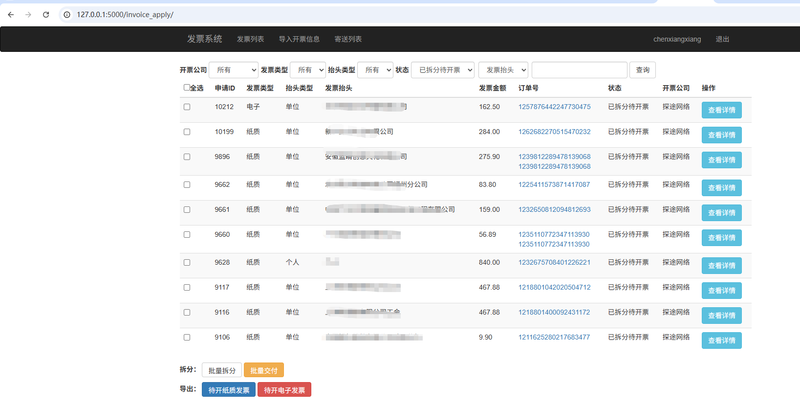Export with the red 待开电子发票 button
This screenshot has height=408, width=800.
coord(284,389)
